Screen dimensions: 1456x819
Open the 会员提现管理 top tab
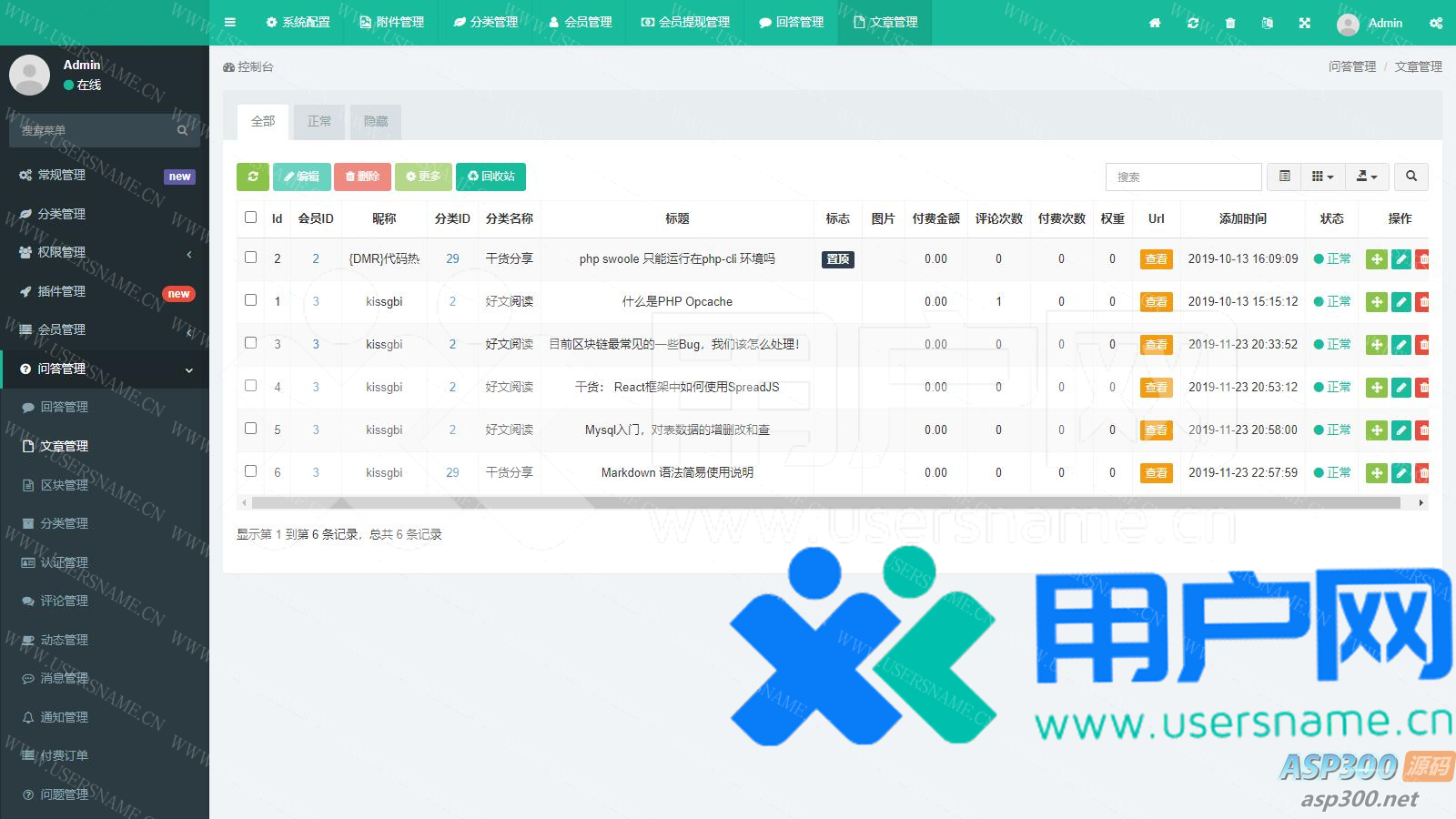[x=686, y=23]
